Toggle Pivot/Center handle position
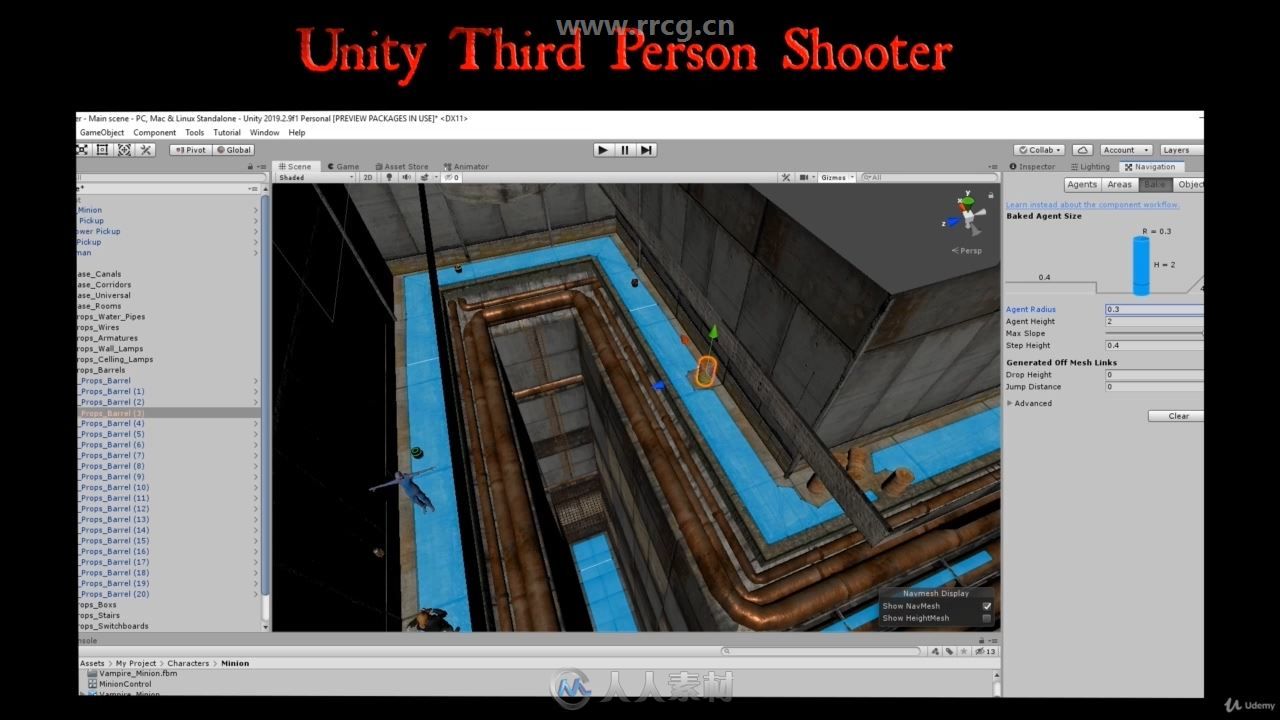The width and height of the screenshot is (1280, 720). (x=189, y=150)
